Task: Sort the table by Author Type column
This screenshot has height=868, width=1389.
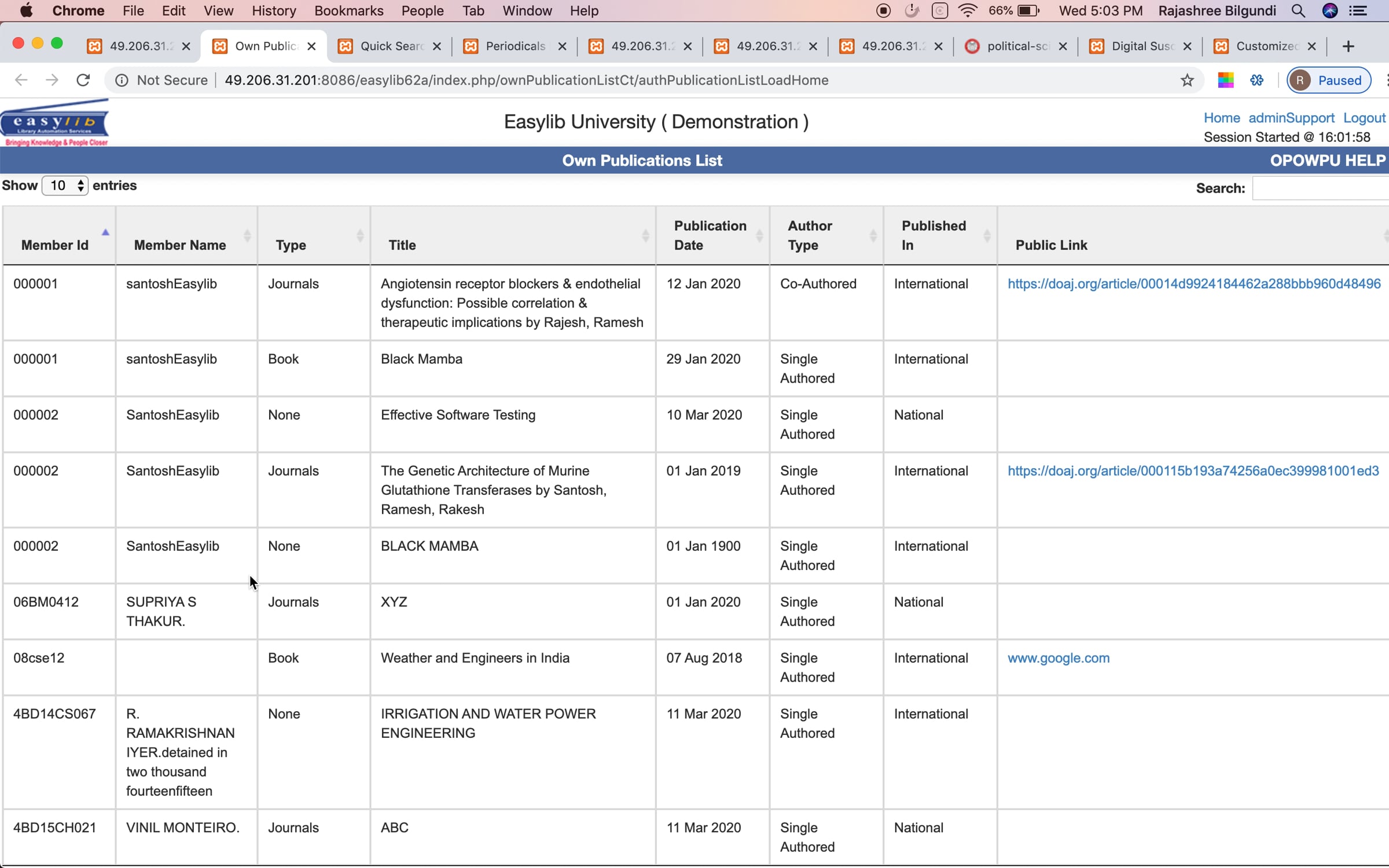Action: coord(826,236)
